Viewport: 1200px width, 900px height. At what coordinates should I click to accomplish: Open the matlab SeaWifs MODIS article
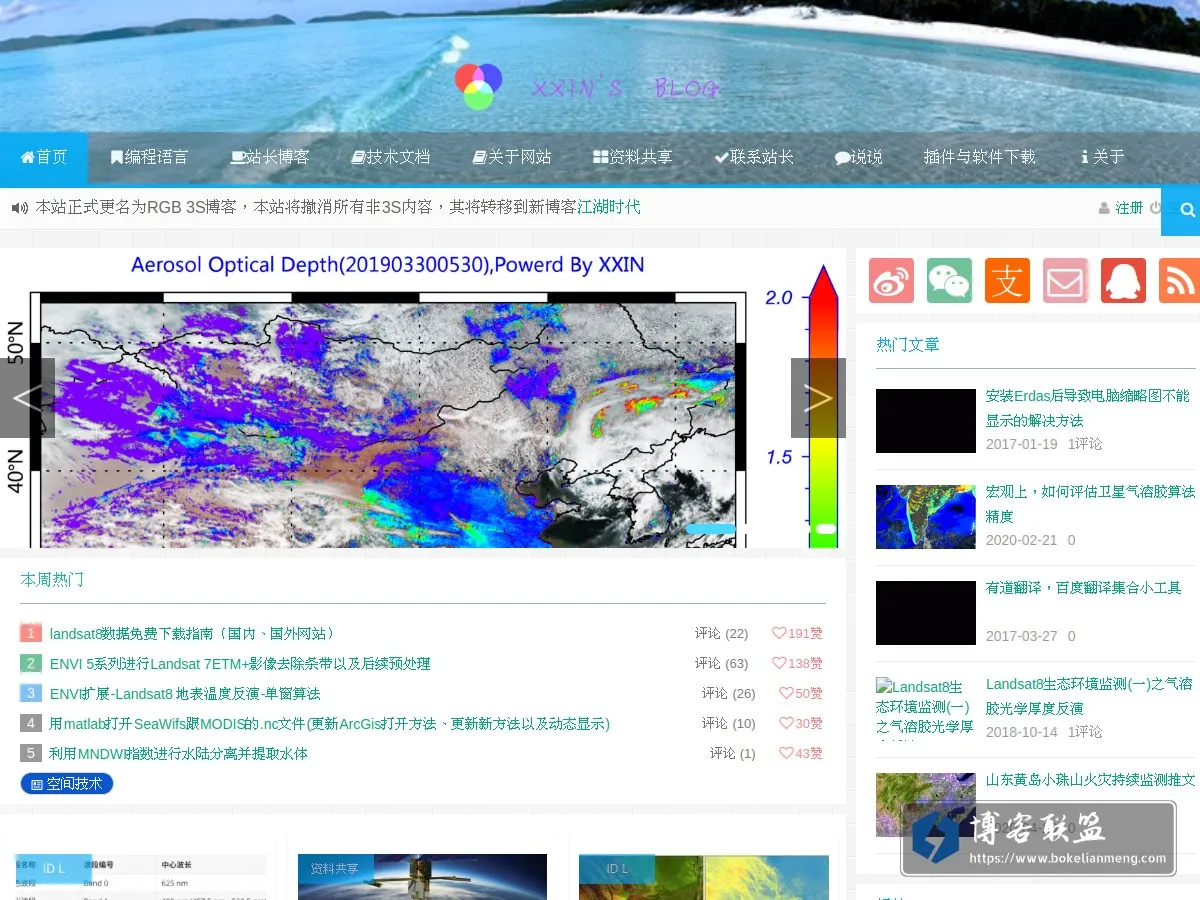[329, 723]
